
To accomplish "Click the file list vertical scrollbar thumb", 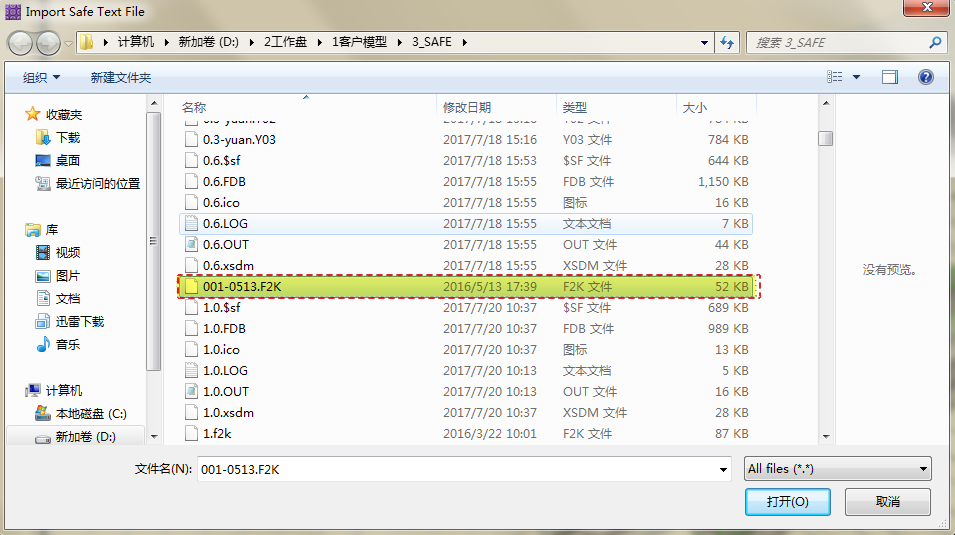I will tap(825, 139).
